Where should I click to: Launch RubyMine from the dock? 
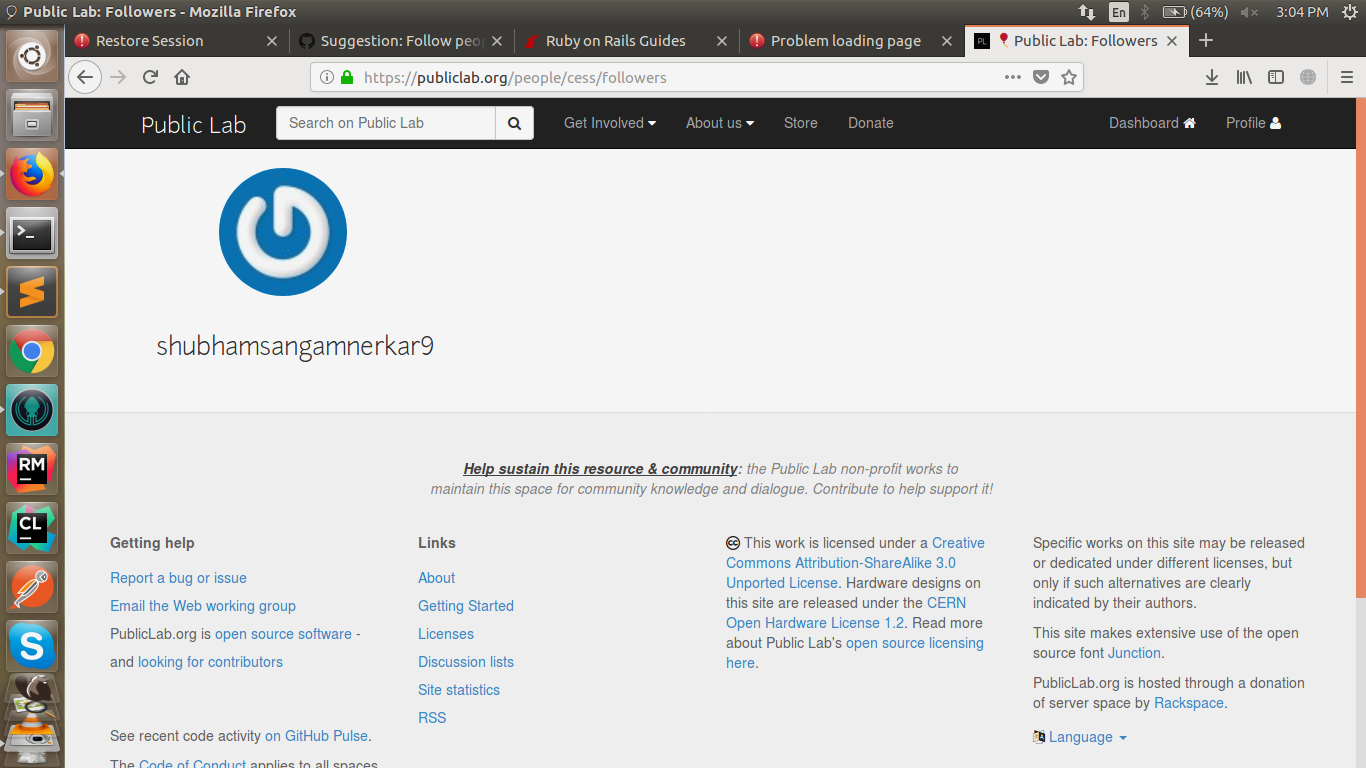click(32, 470)
